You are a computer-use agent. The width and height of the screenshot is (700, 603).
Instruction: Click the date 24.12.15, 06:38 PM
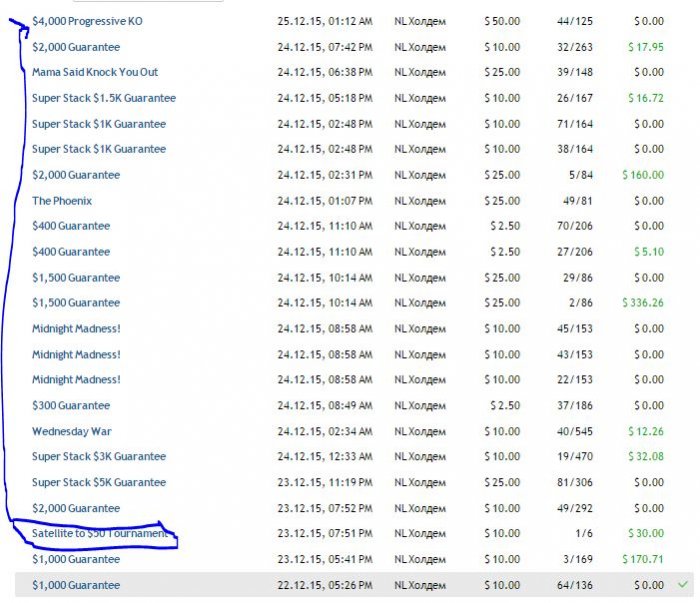click(325, 72)
